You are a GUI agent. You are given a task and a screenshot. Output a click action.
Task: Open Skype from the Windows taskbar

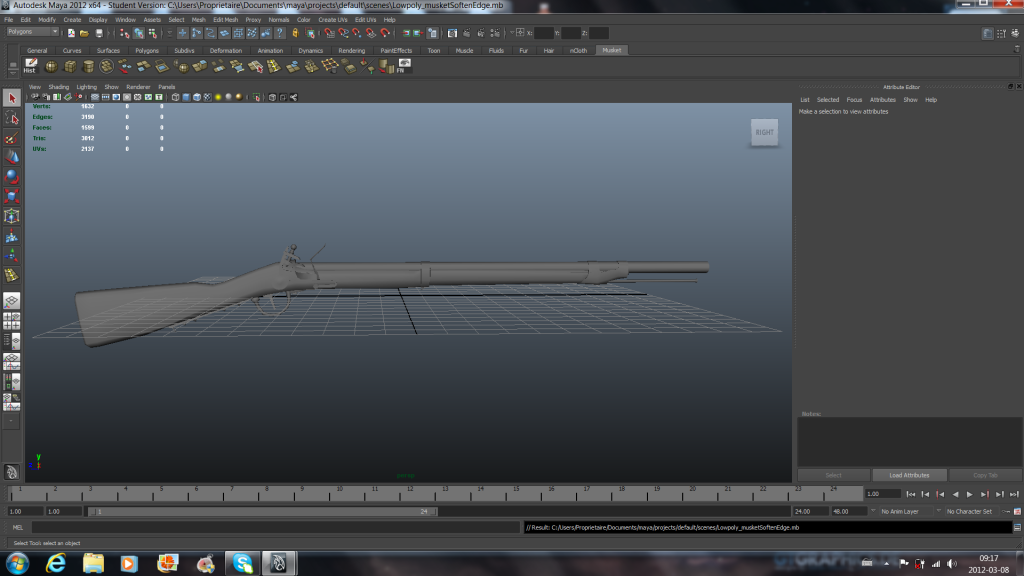pyautogui.click(x=242, y=563)
